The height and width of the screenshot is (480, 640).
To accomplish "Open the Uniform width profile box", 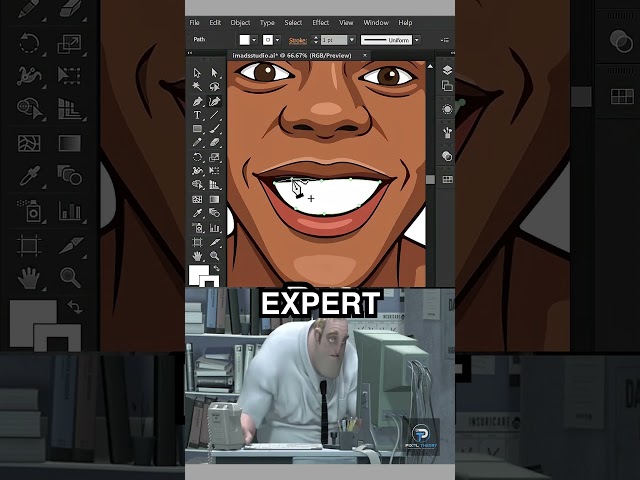I will pos(386,40).
